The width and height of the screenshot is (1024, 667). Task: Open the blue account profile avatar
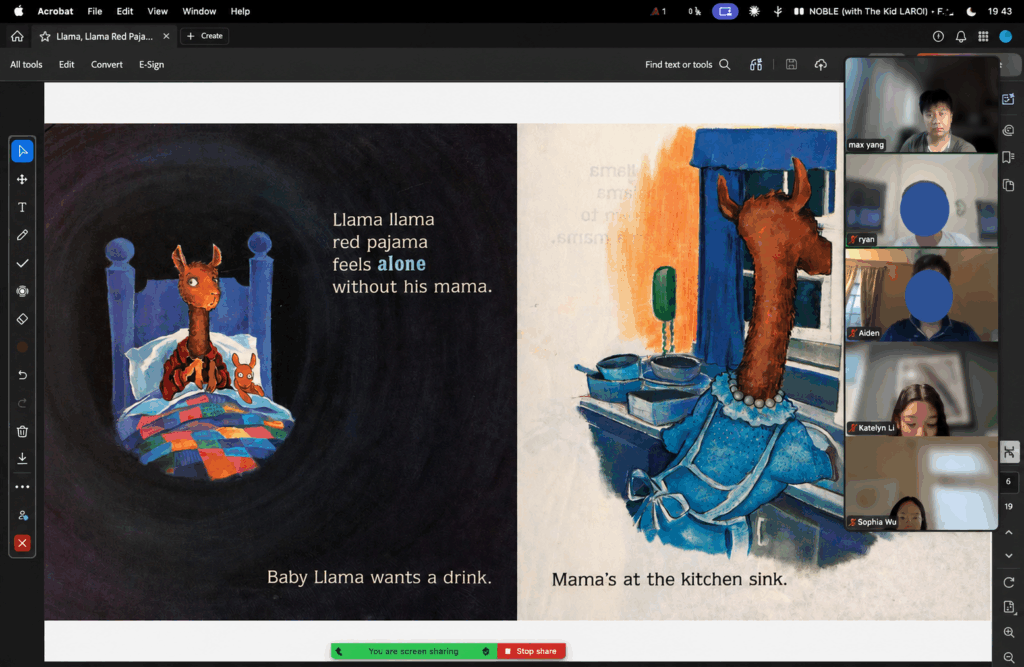pyautogui.click(x=1006, y=37)
